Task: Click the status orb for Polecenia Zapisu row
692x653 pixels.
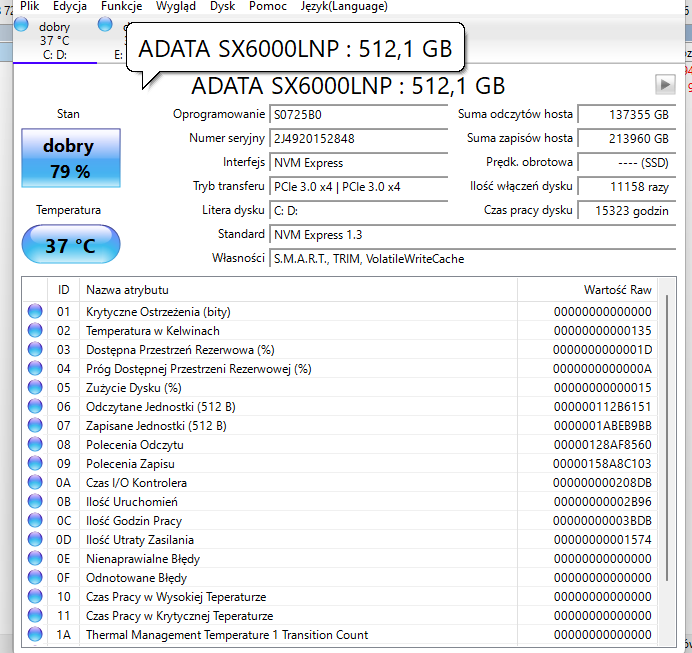Action: tap(36, 464)
